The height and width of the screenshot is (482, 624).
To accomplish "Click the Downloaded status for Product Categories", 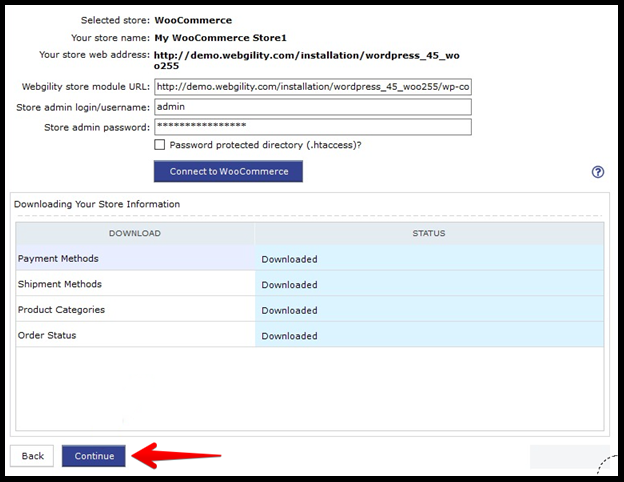I will (x=290, y=311).
